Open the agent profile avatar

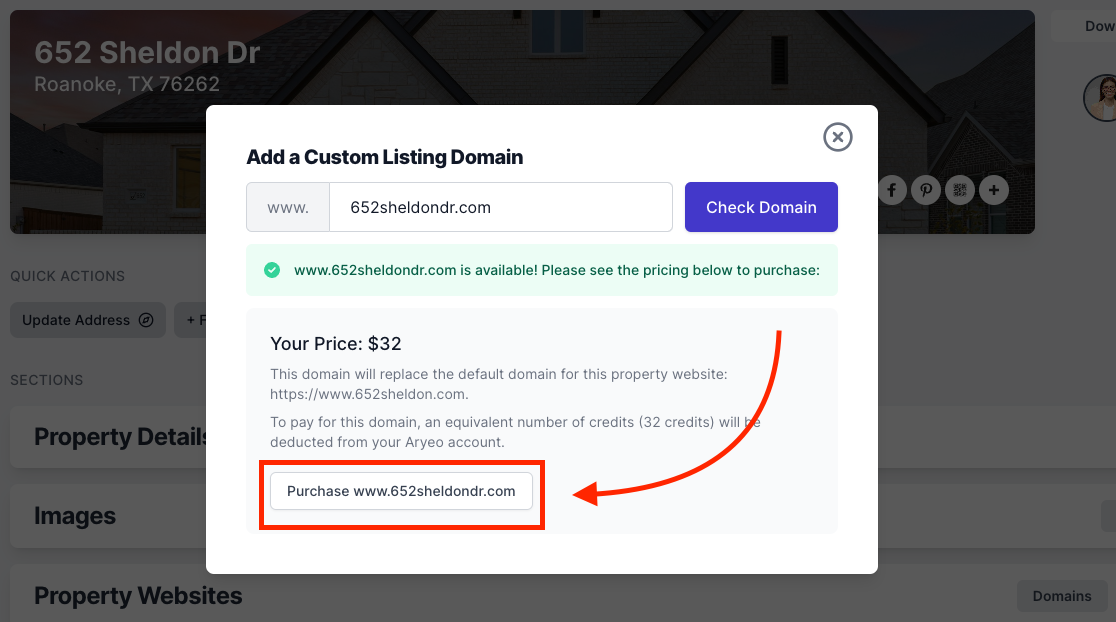tap(1100, 97)
